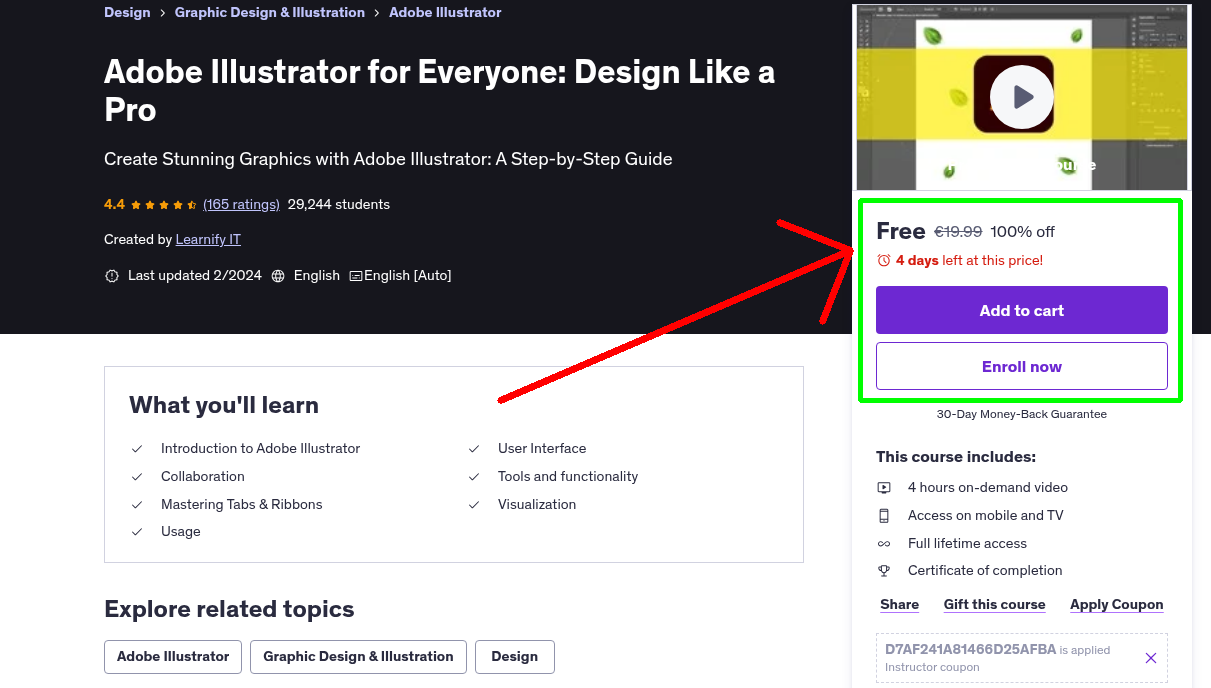Share this course
This screenshot has width=1211, height=688.
coord(899,605)
